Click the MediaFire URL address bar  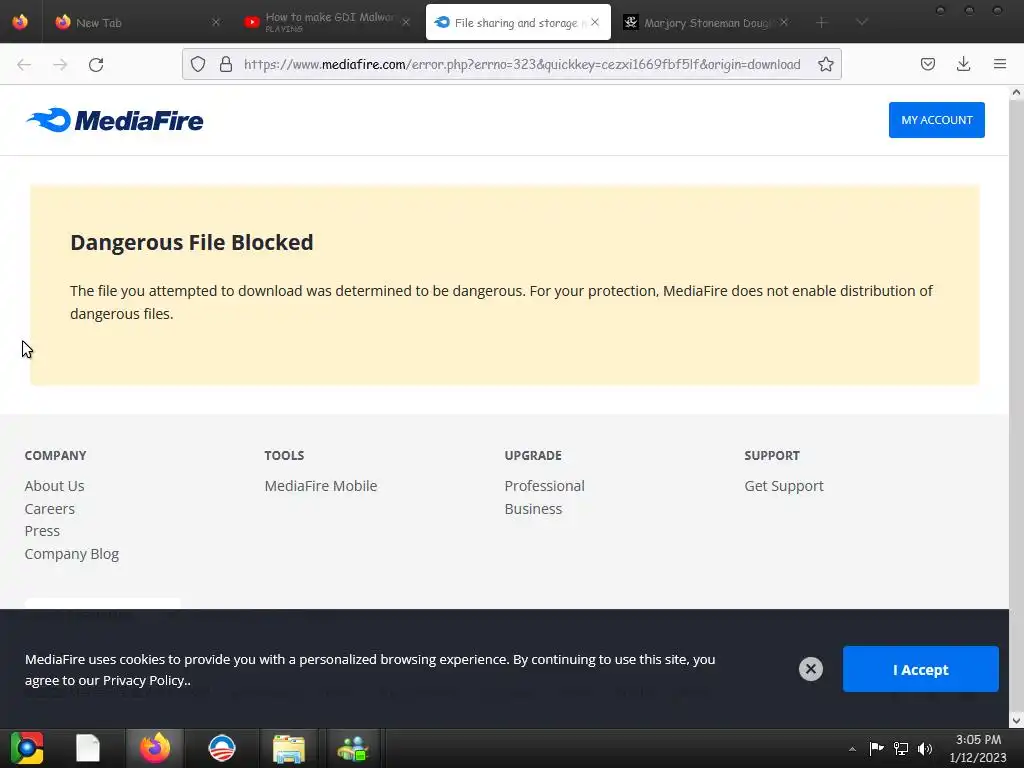(522, 64)
